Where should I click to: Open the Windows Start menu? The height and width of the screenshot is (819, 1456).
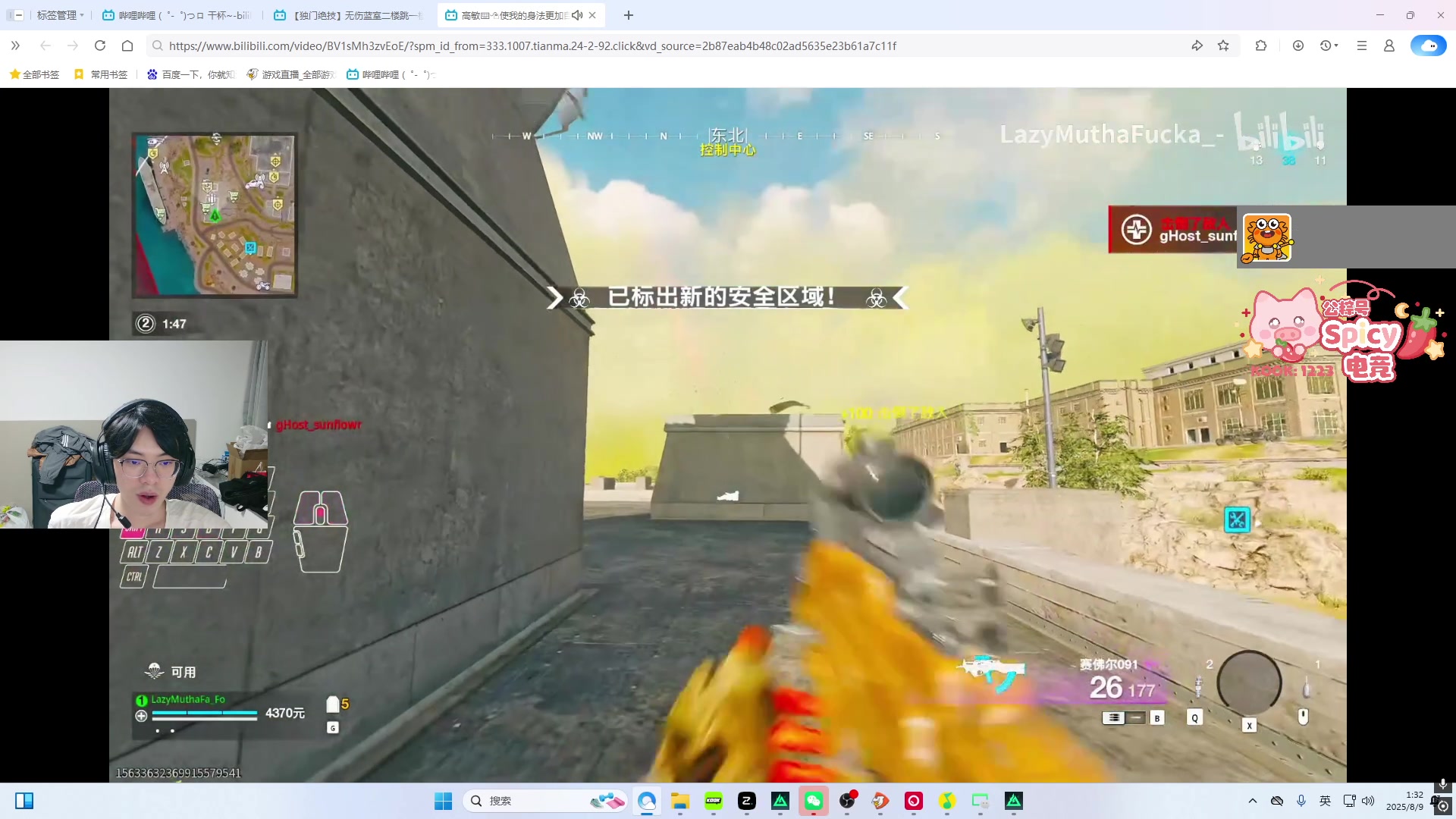pyautogui.click(x=444, y=801)
